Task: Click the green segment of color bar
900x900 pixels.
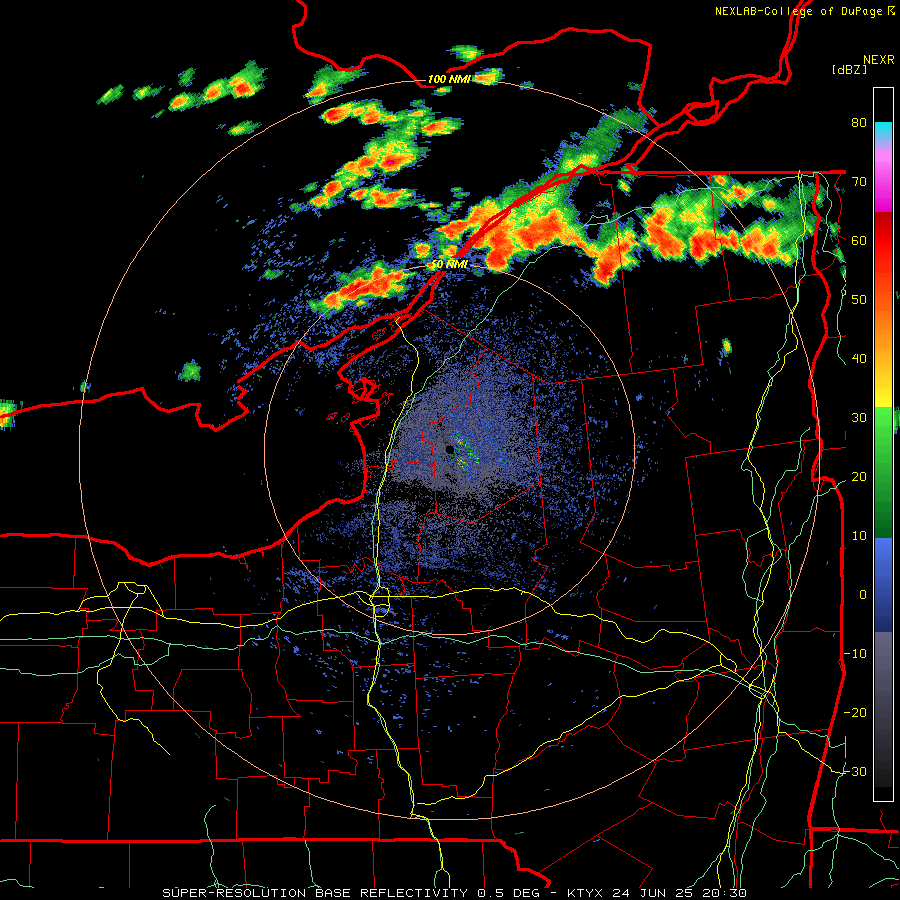Action: point(883,471)
